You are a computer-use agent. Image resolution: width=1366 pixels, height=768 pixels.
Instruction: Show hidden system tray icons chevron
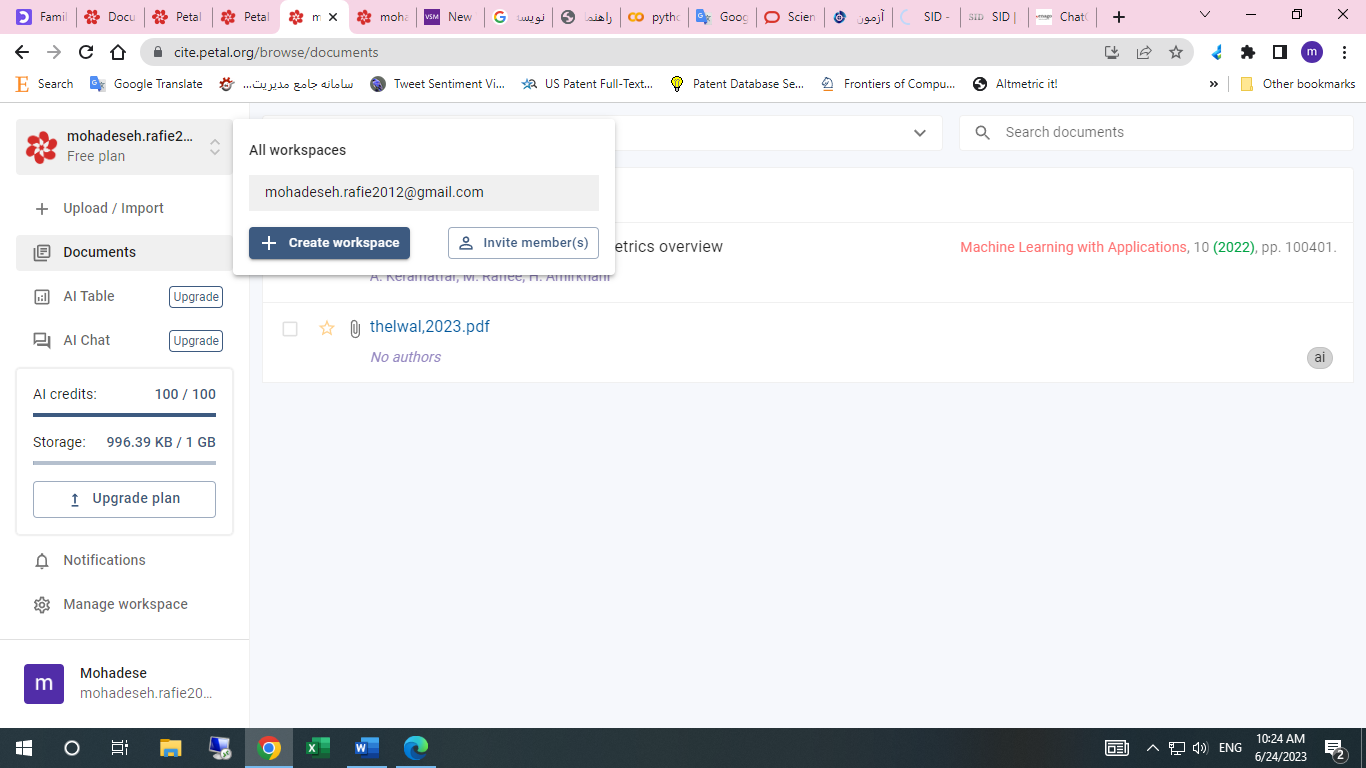pos(1152,748)
